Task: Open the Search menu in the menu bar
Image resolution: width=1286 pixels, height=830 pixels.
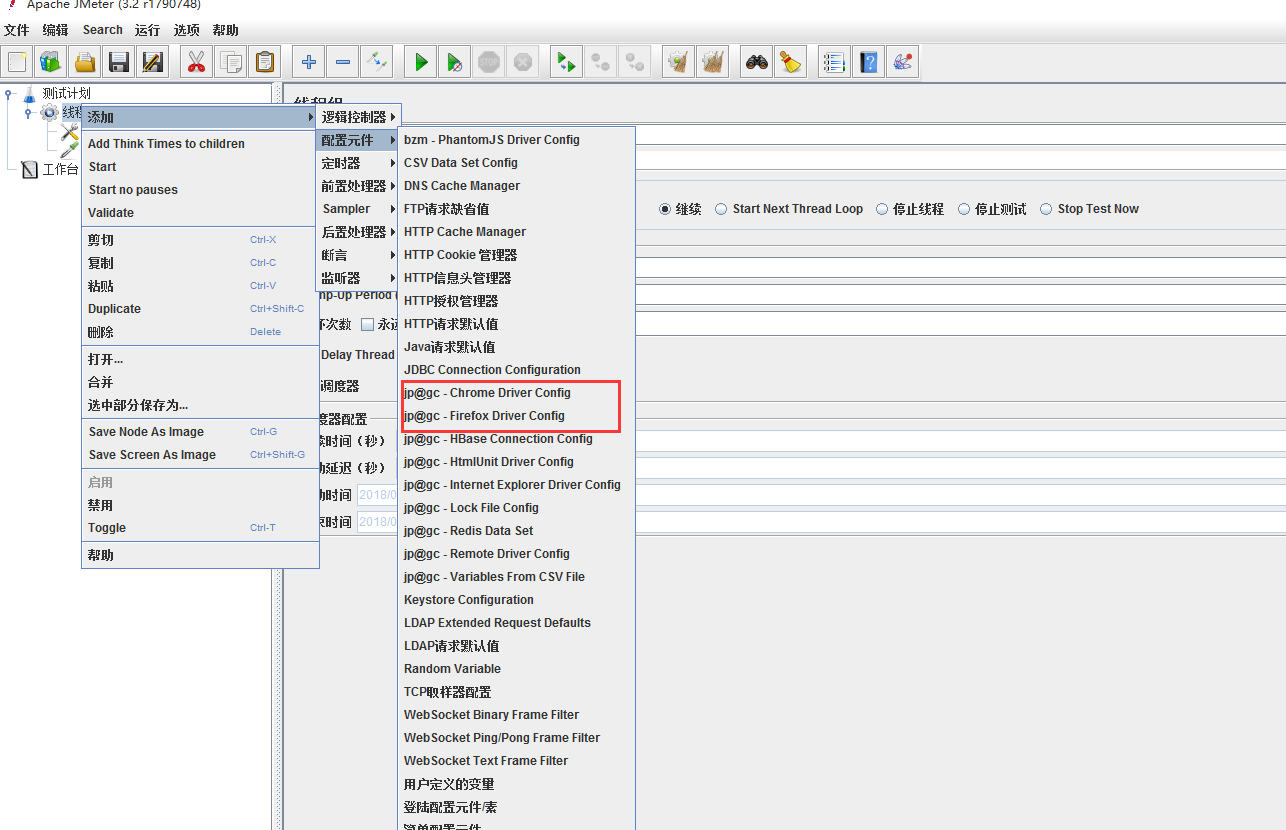Action: point(102,29)
